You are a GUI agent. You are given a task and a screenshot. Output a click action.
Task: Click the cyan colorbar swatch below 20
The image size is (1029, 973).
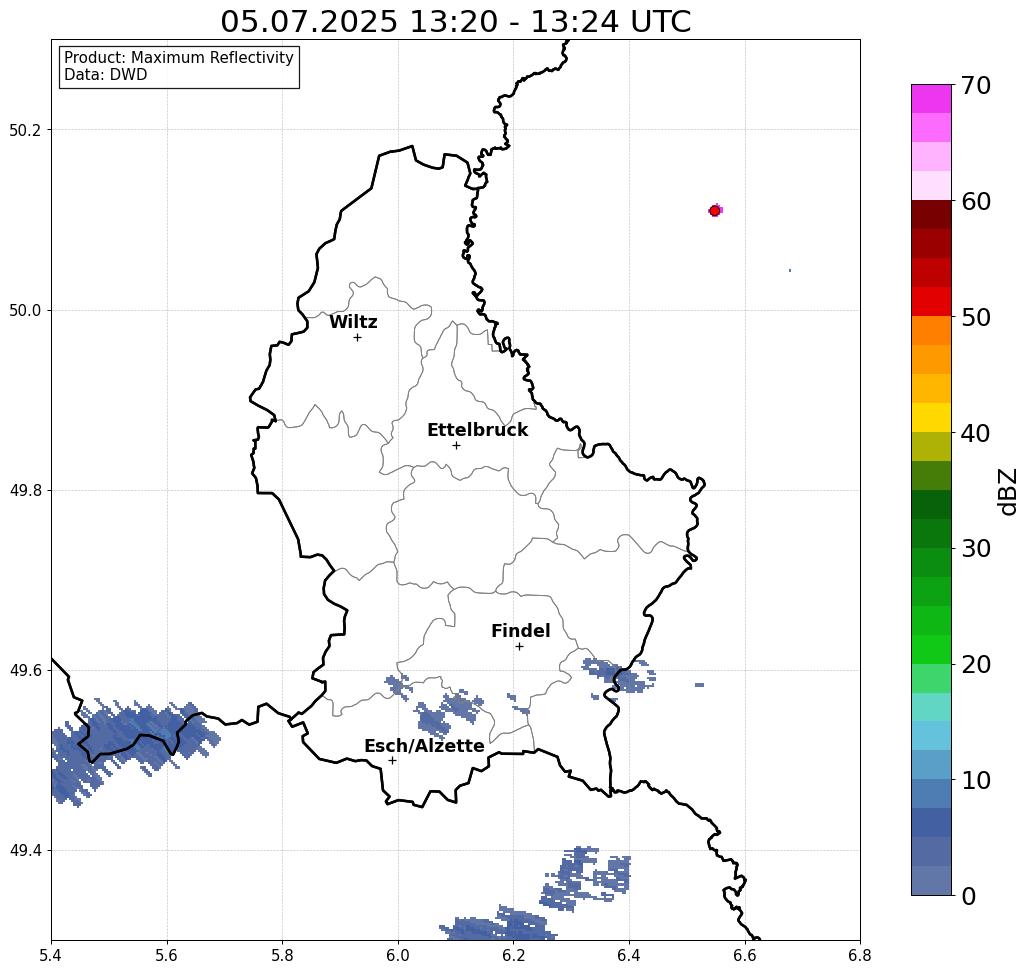[x=931, y=707]
